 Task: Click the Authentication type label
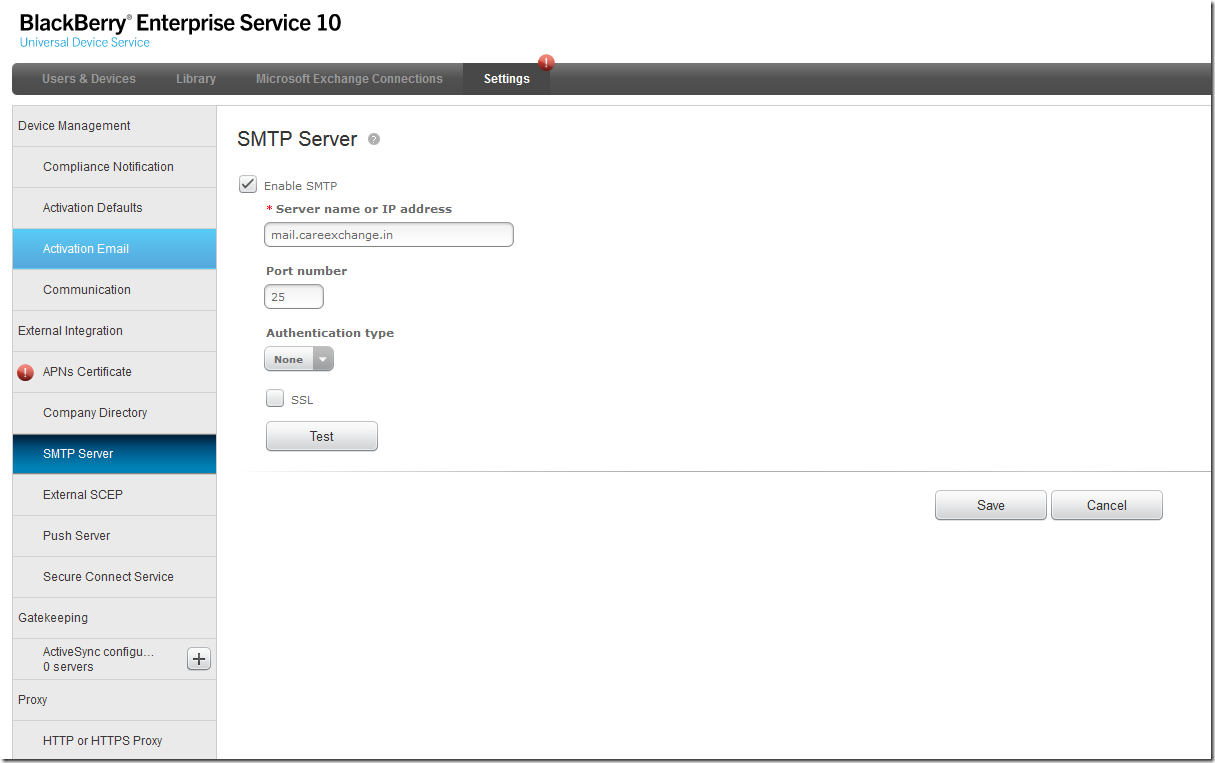coord(330,333)
